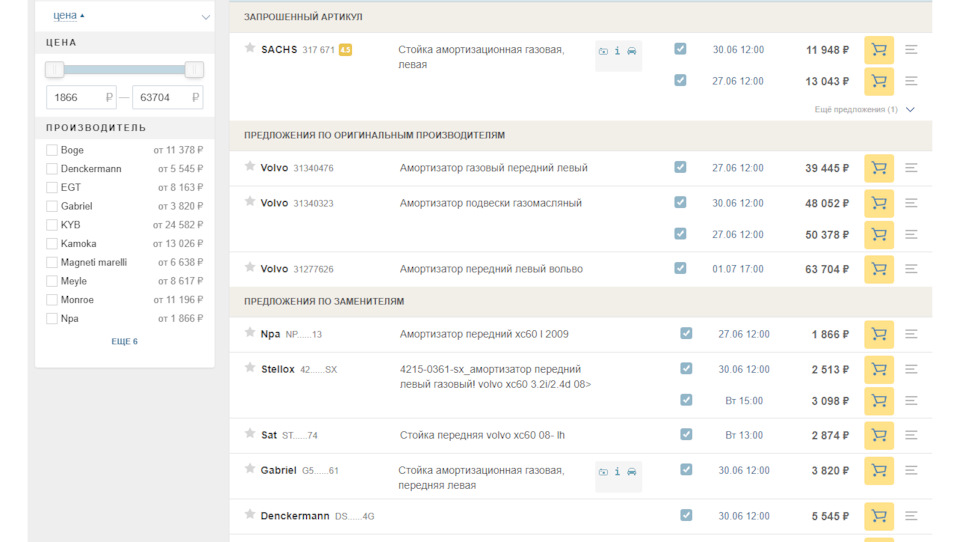Show the applicable car icon for the SACHS part
Viewport: 960px width, 542px height.
[632, 51]
